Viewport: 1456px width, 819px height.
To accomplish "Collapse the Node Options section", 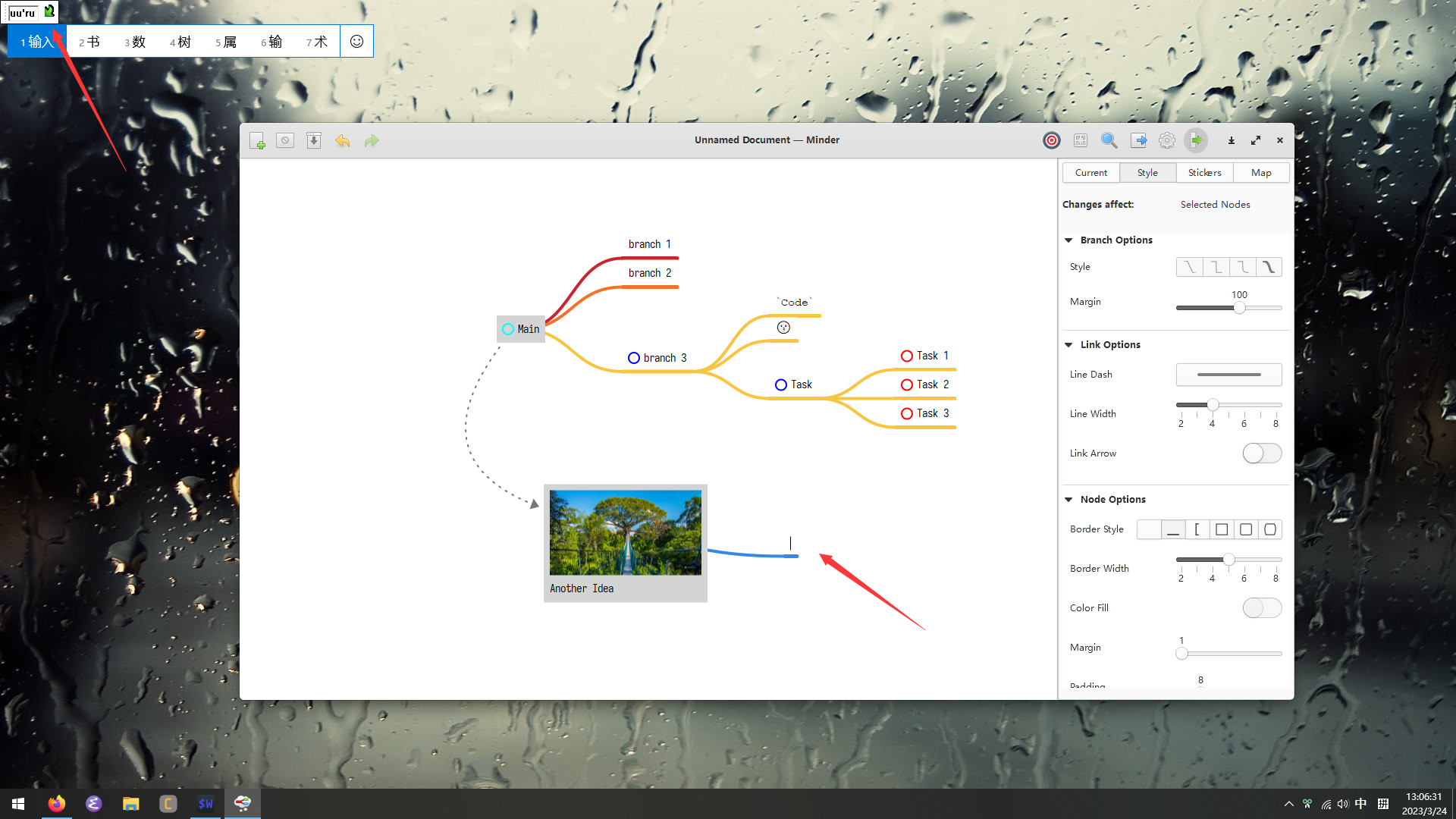I will (x=1068, y=500).
